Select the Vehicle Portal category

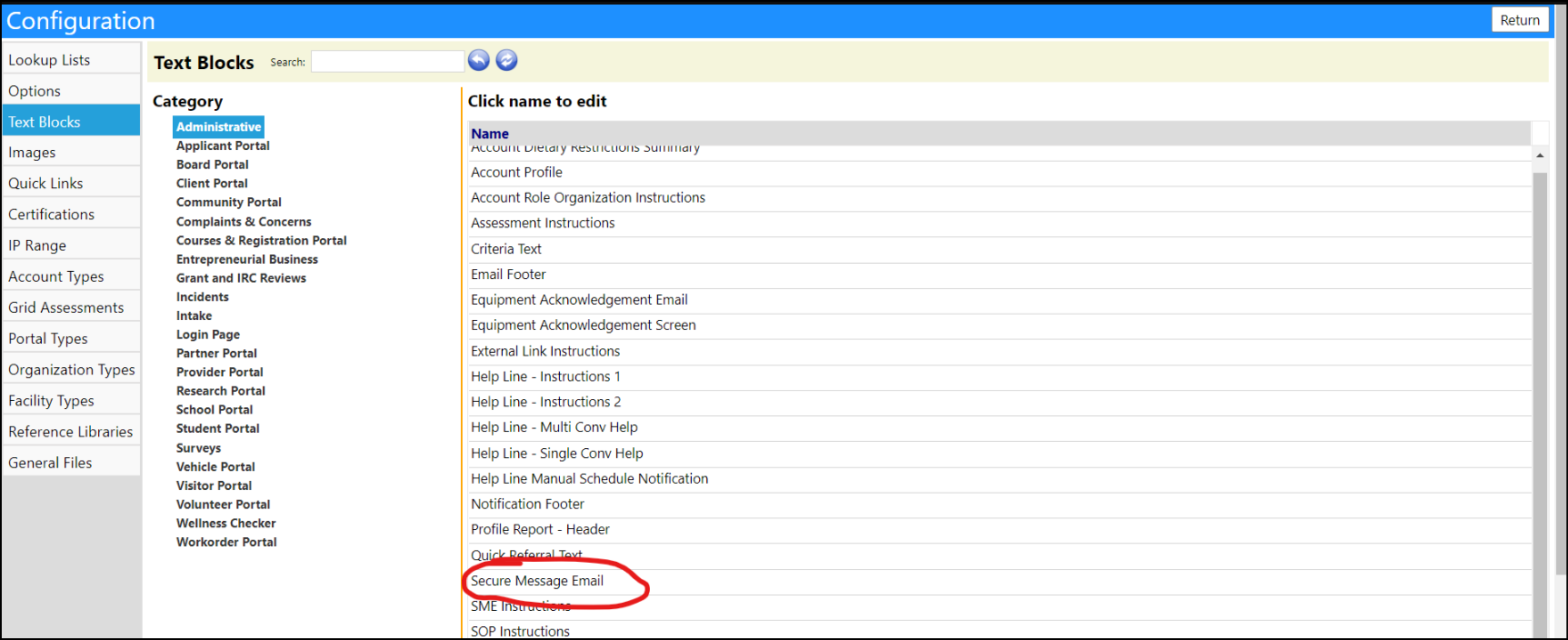[215, 467]
